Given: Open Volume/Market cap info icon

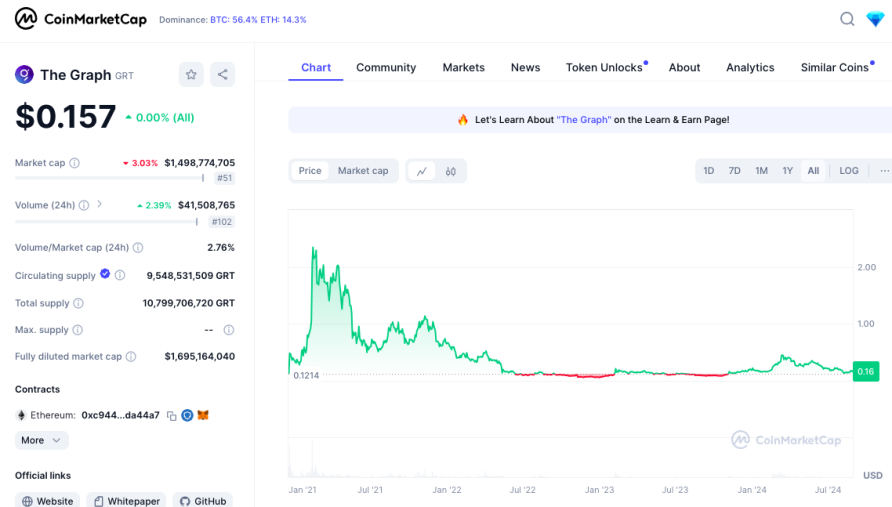Looking at the screenshot, I should click(x=138, y=248).
